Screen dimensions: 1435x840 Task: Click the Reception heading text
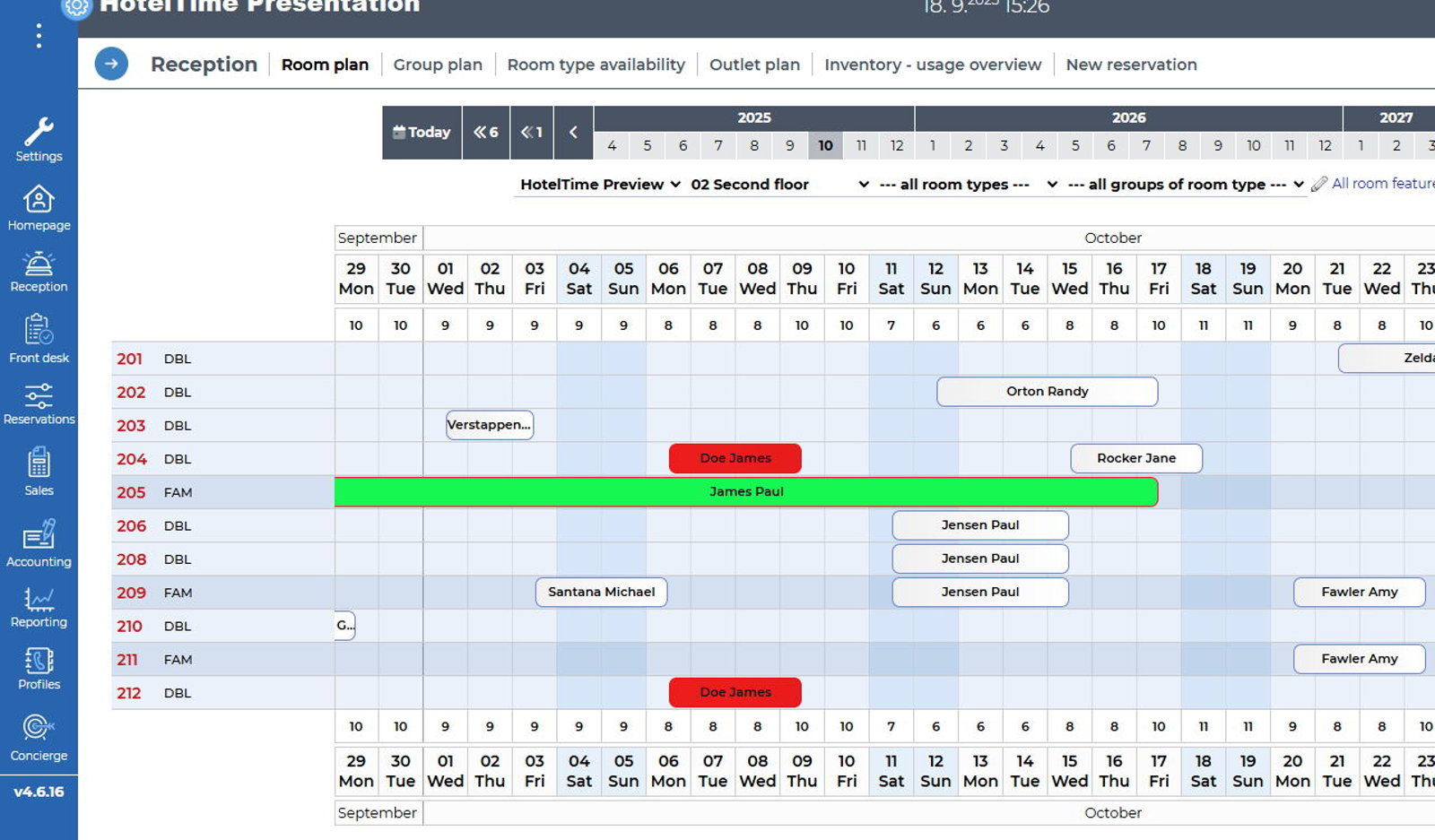[204, 65]
